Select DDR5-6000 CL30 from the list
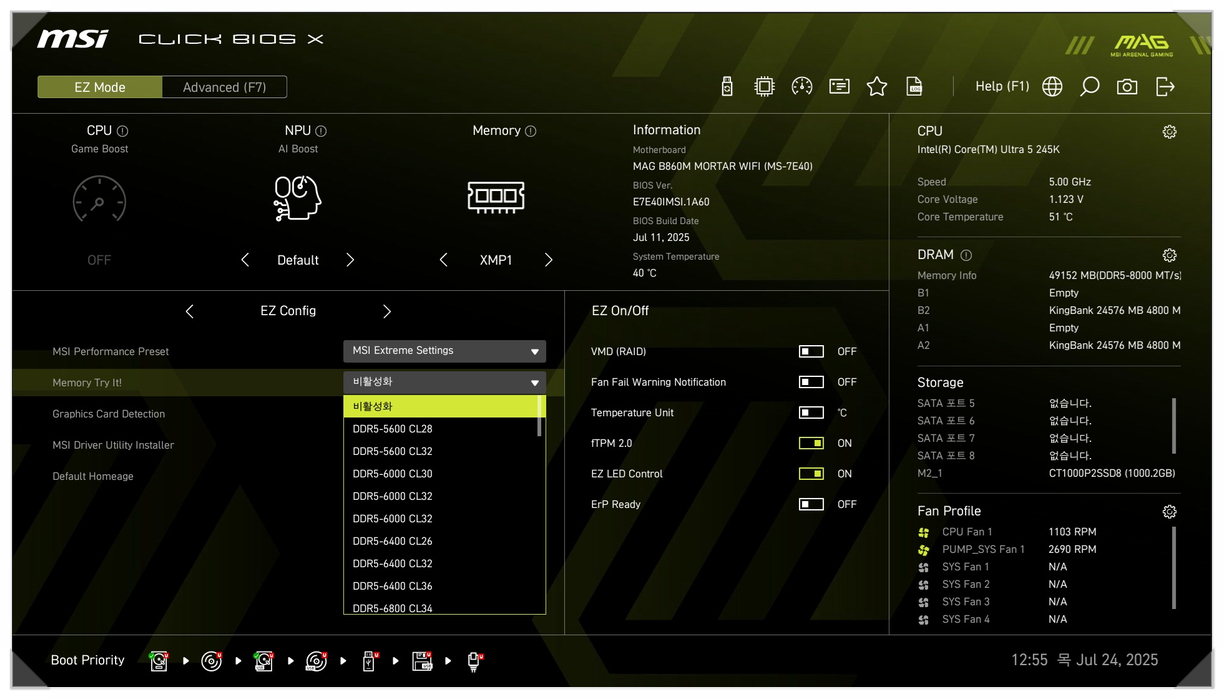The width and height of the screenshot is (1224, 699). [x=393, y=474]
